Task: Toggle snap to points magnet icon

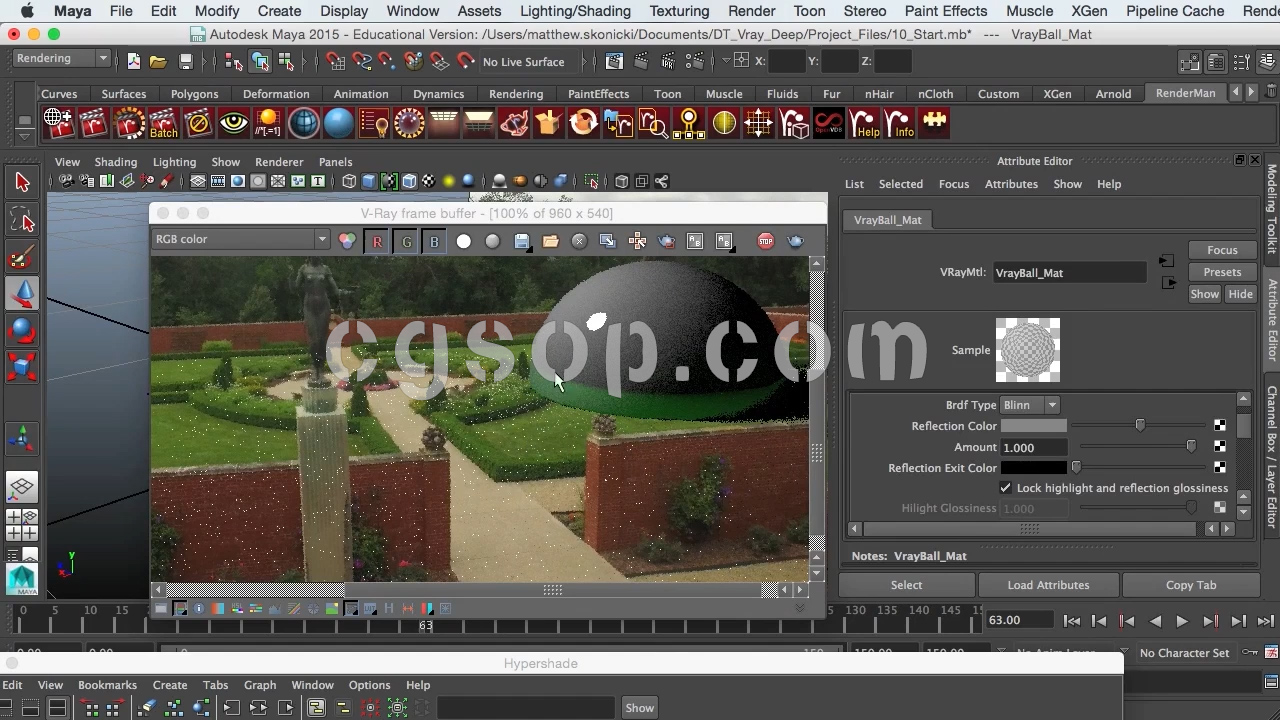Action: coord(388,62)
